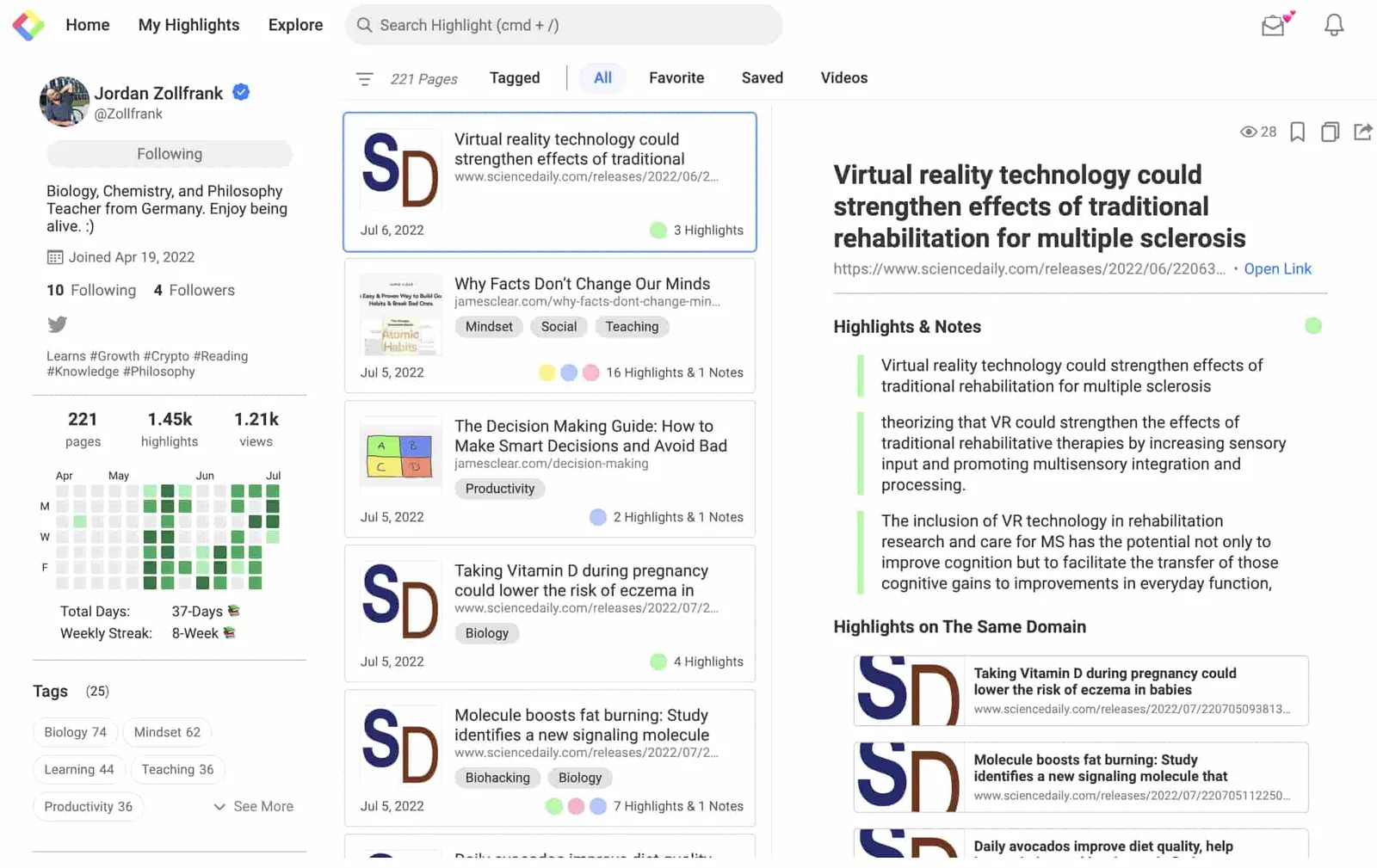
Task: Click Jordan Zollfrank's profile avatar
Action: (x=65, y=102)
